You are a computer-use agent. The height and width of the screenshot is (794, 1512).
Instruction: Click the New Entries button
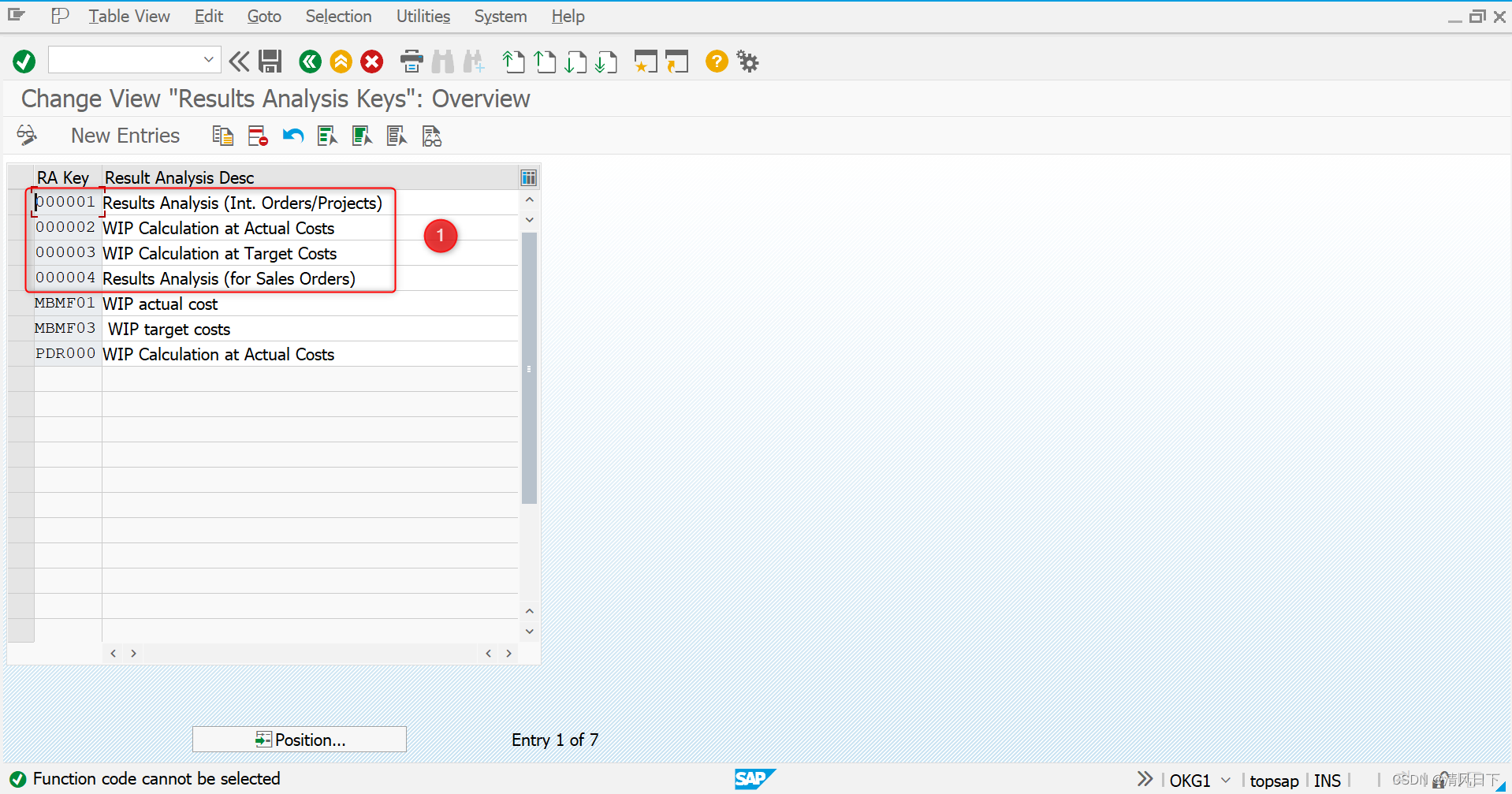click(x=125, y=136)
